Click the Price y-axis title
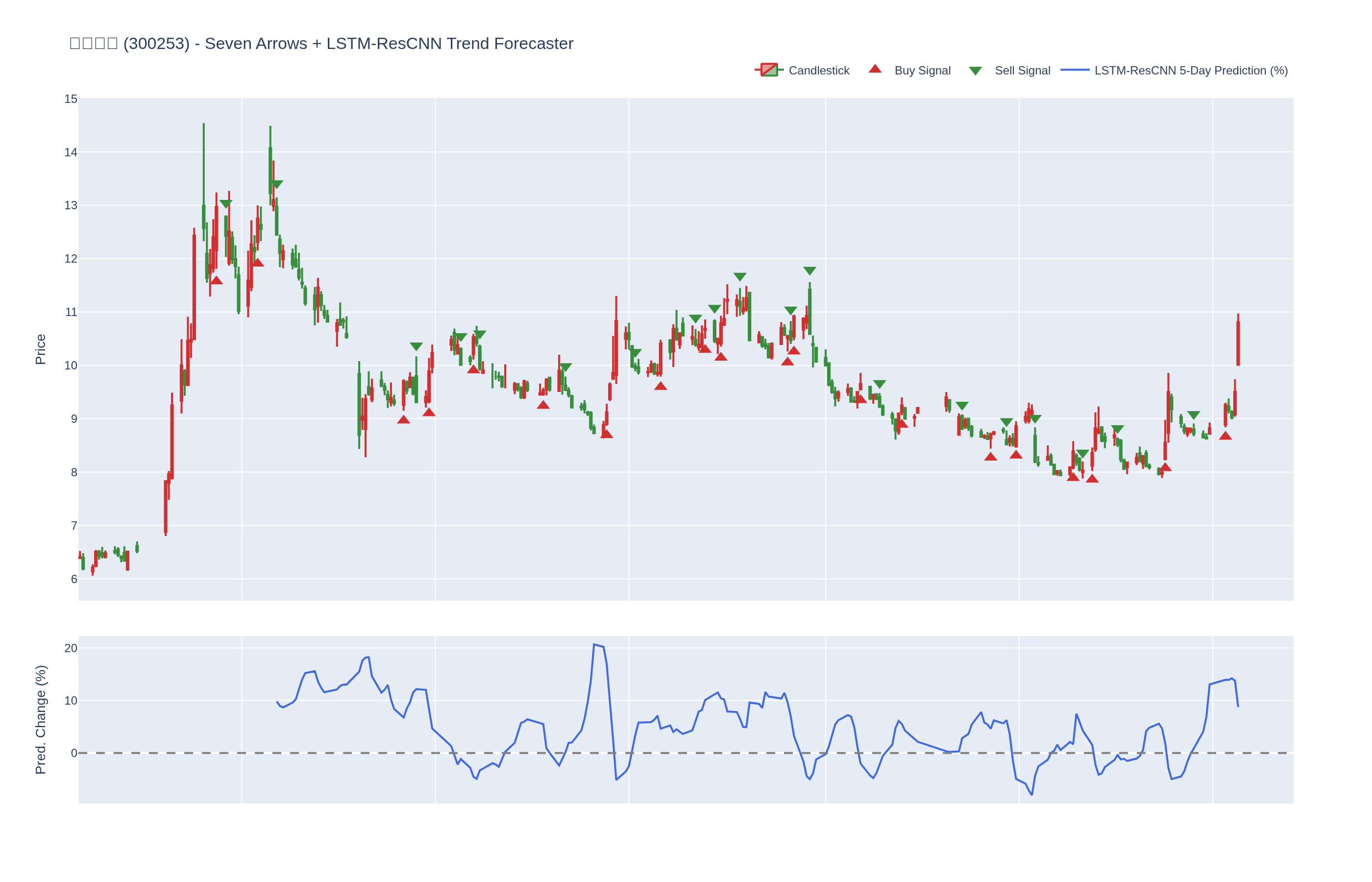 coord(40,349)
